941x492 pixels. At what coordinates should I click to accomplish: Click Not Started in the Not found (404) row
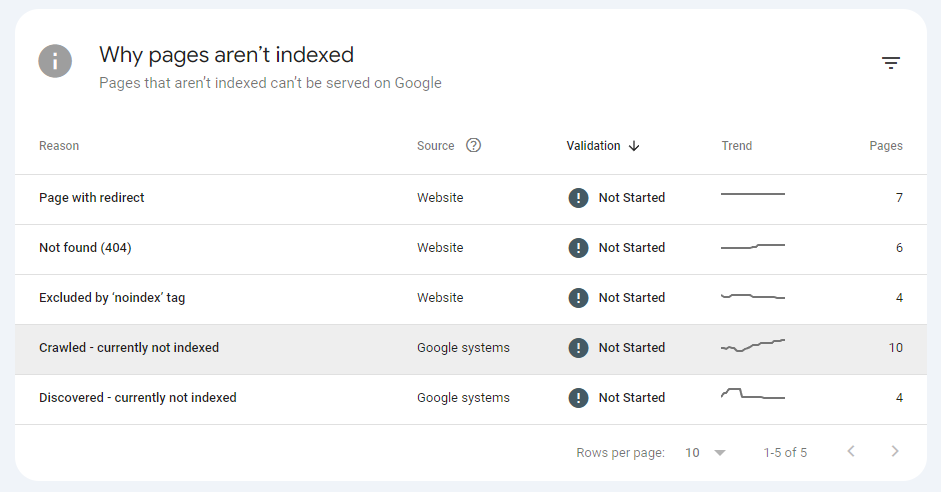click(x=632, y=247)
